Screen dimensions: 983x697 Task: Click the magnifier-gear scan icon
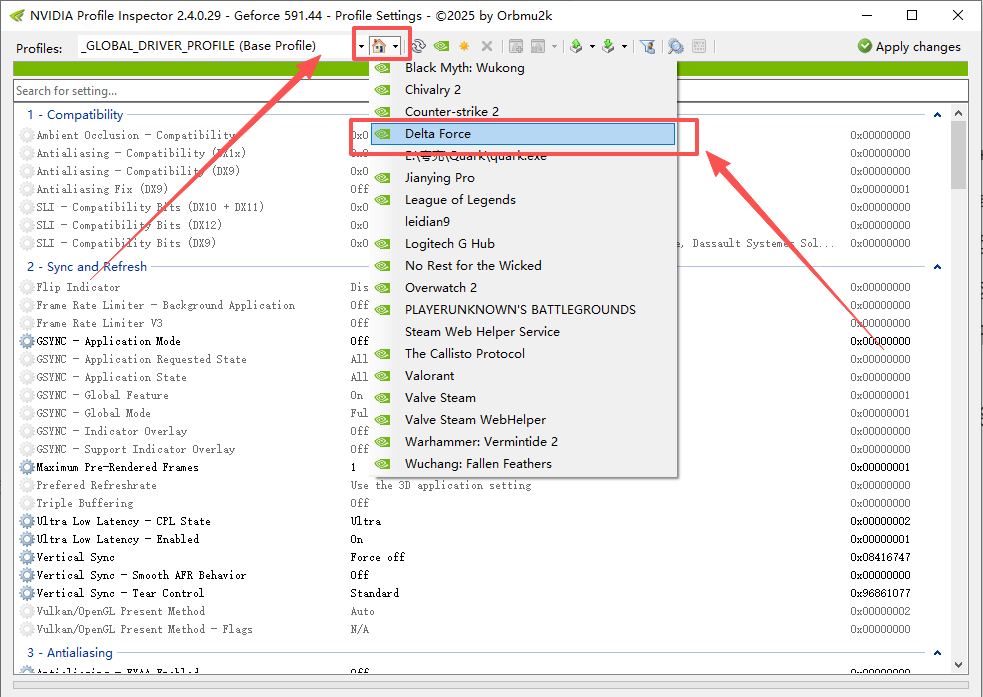[x=676, y=46]
